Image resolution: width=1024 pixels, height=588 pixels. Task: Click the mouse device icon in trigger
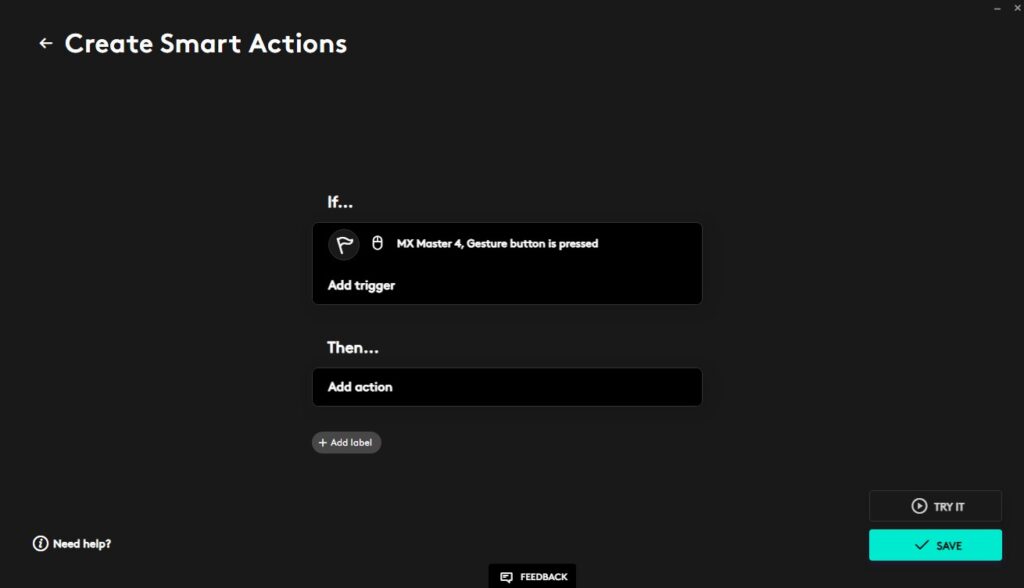coord(377,243)
